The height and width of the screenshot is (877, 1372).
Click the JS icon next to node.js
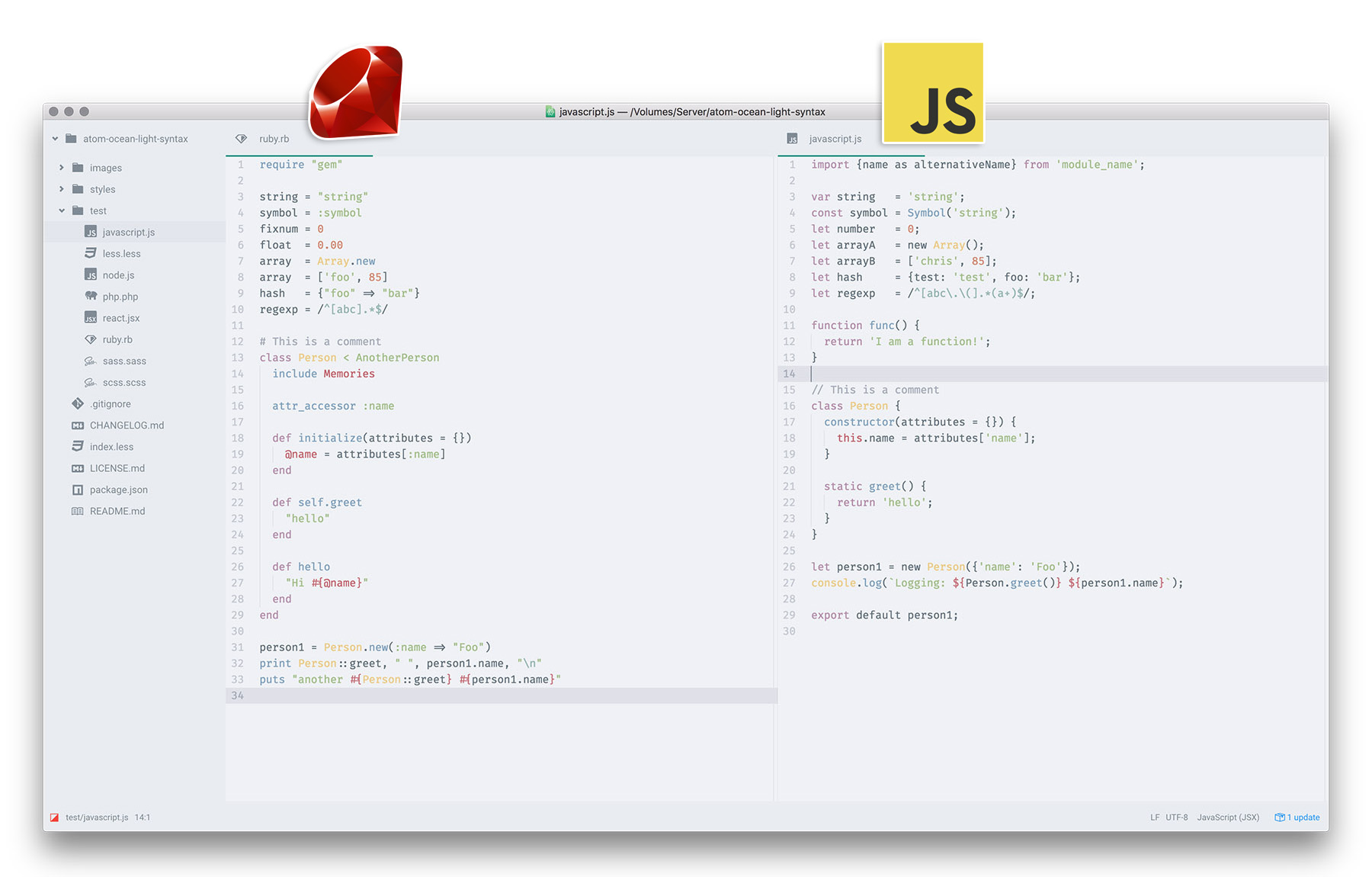coord(91,275)
